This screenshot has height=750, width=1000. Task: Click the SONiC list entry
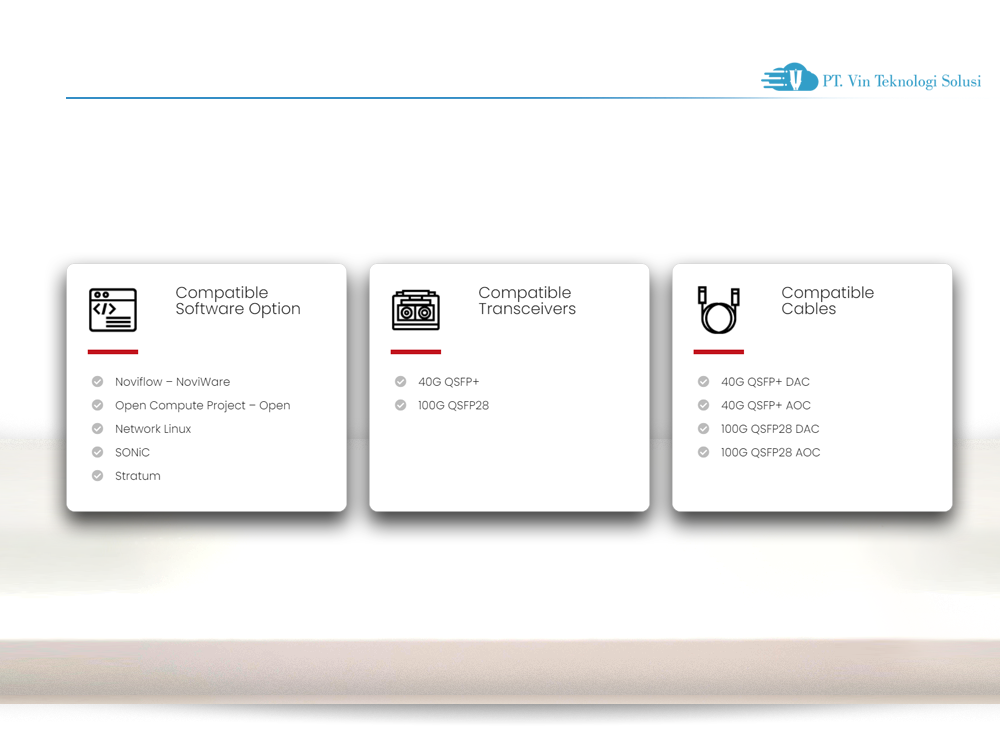click(x=132, y=452)
